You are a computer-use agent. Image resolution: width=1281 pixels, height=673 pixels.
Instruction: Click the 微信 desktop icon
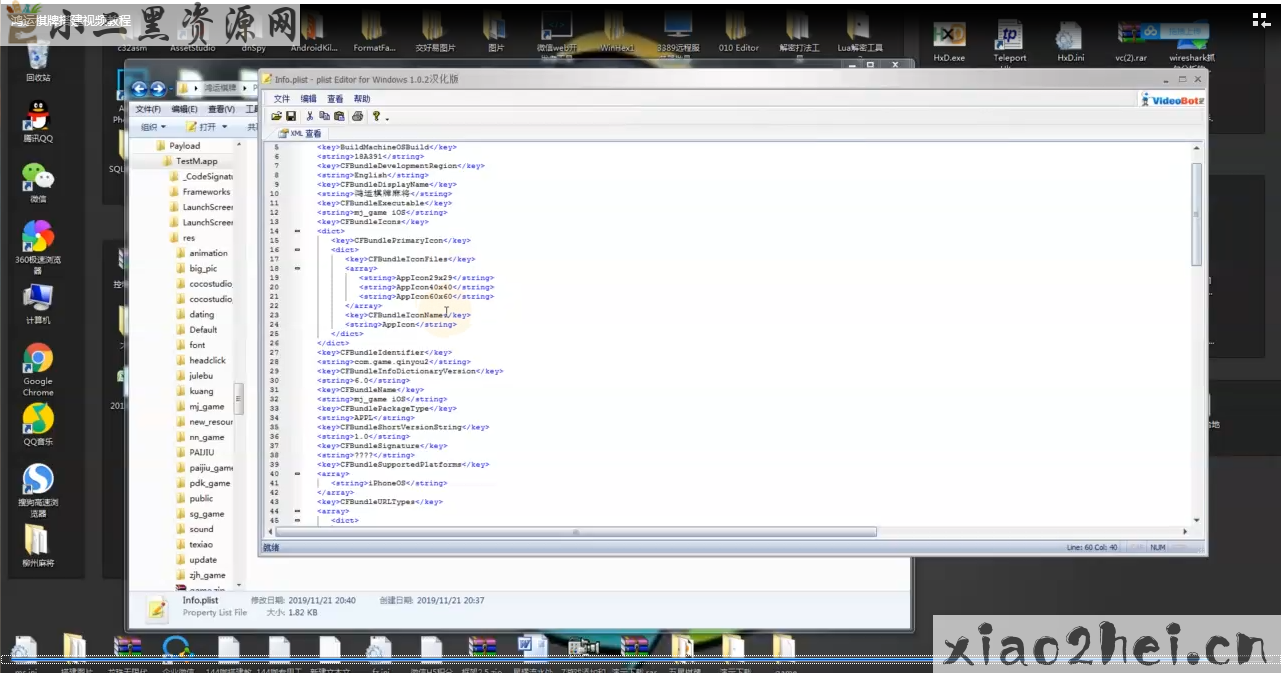click(38, 182)
